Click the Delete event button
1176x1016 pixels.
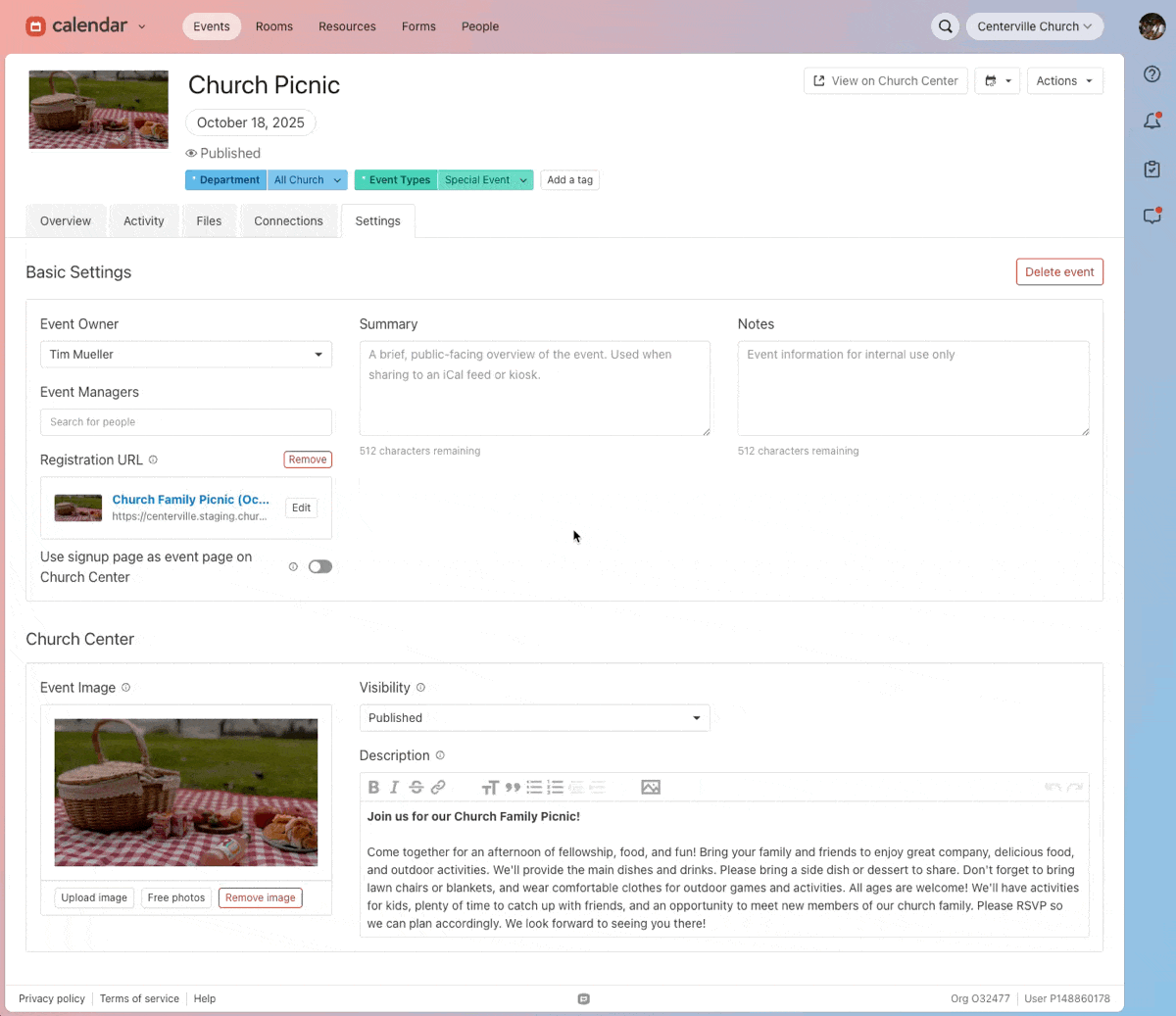coord(1059,272)
